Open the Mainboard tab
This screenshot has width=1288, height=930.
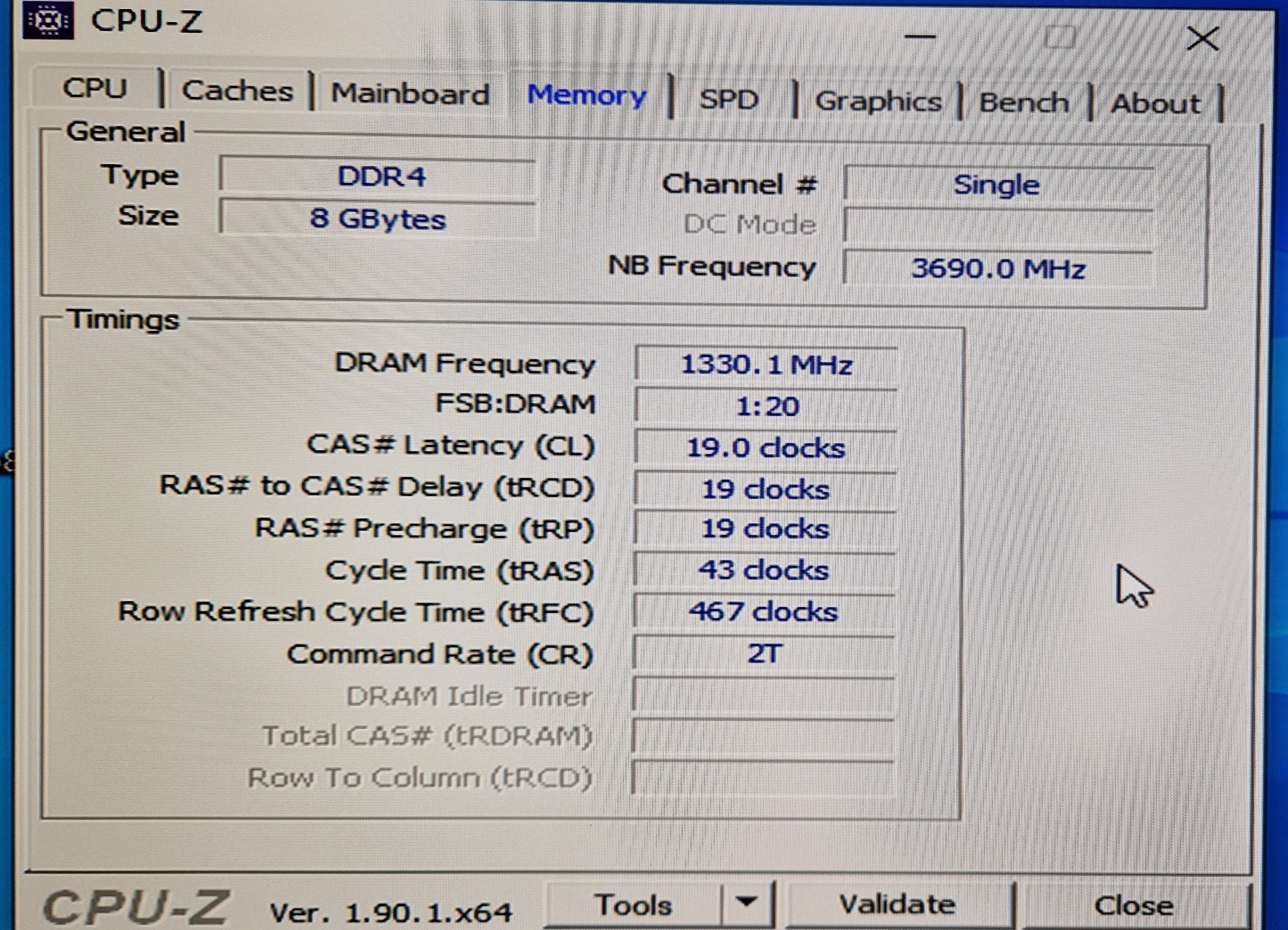(x=409, y=94)
